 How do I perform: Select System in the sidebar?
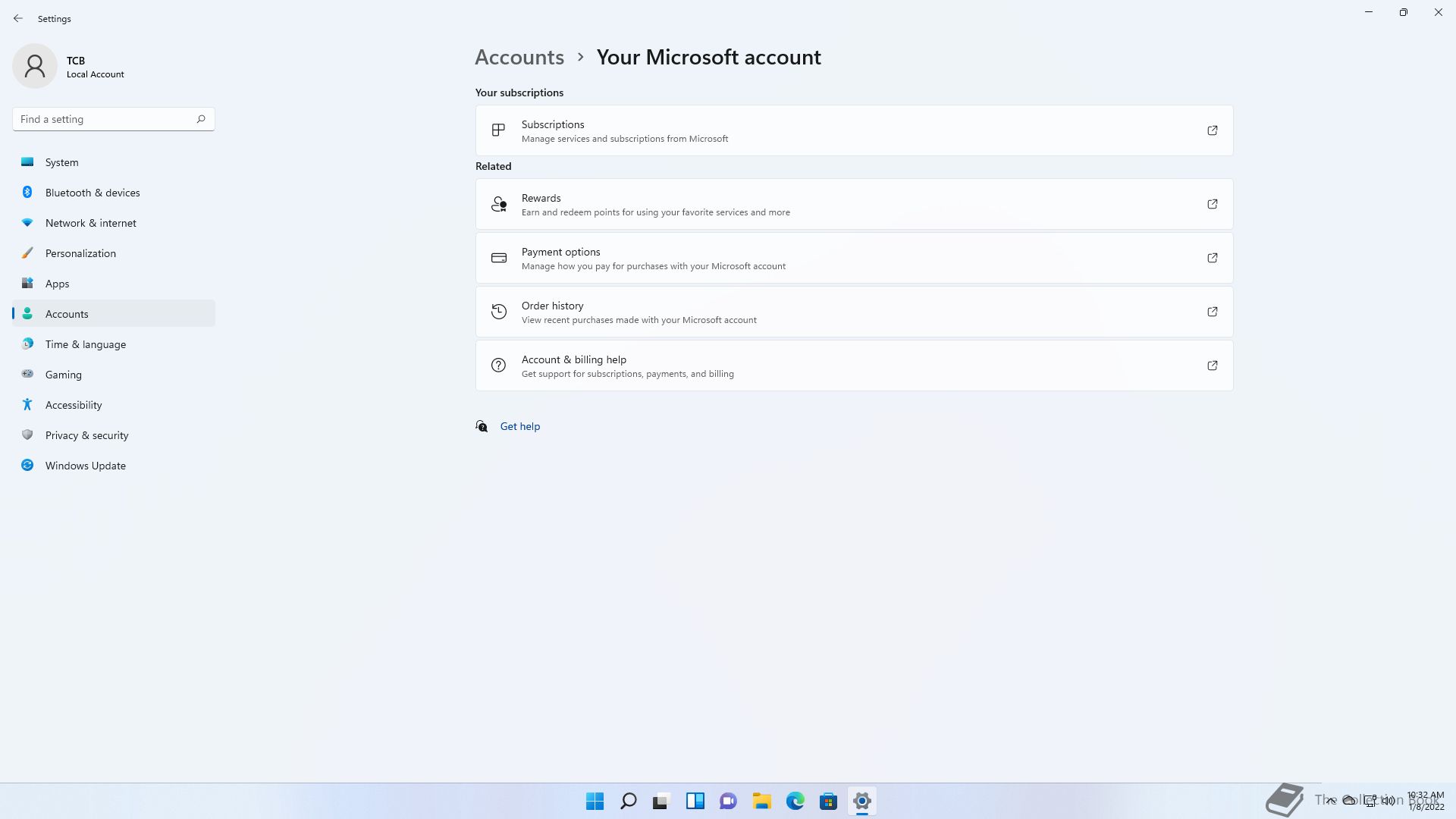point(114,162)
